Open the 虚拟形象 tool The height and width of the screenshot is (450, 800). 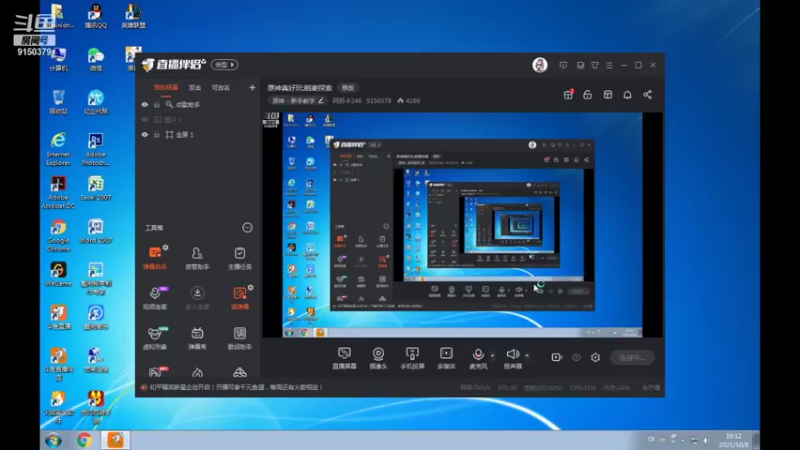click(x=155, y=338)
